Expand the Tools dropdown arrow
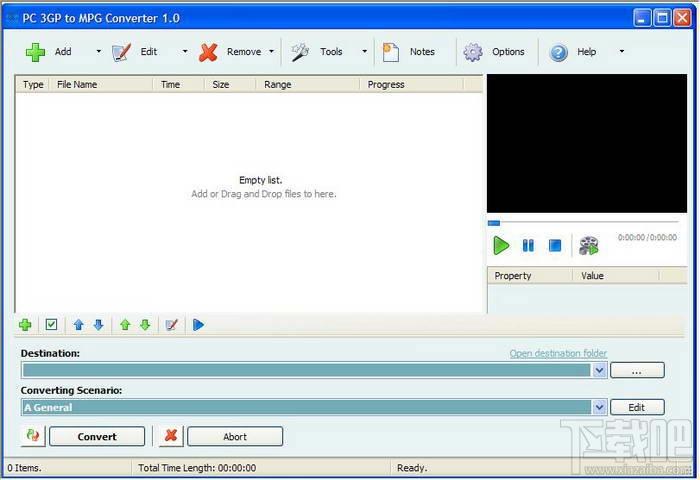This screenshot has height=480, width=700. point(364,52)
